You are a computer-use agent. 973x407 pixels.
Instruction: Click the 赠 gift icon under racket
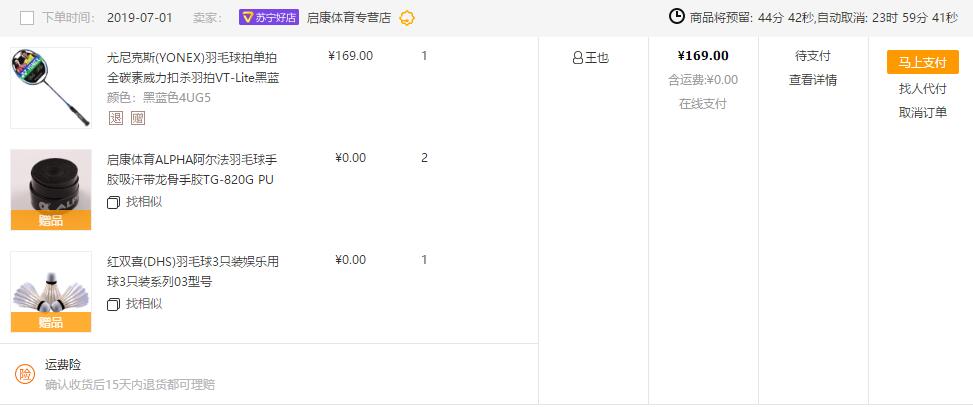138,119
